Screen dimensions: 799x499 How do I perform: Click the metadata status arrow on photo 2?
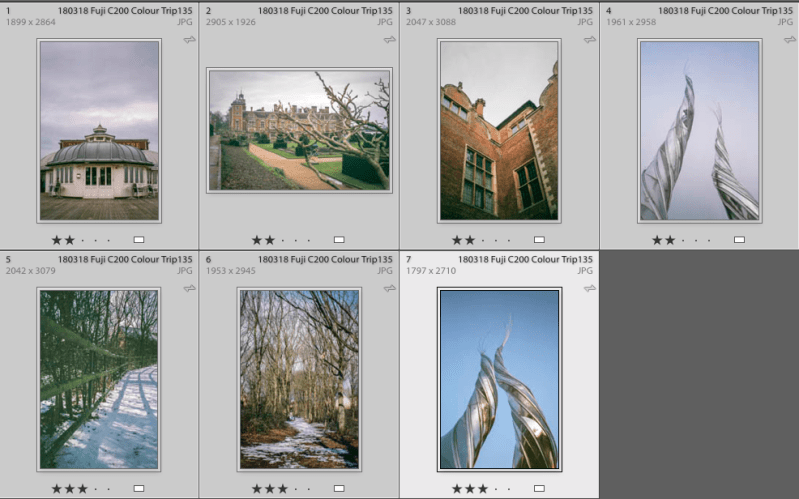389,40
